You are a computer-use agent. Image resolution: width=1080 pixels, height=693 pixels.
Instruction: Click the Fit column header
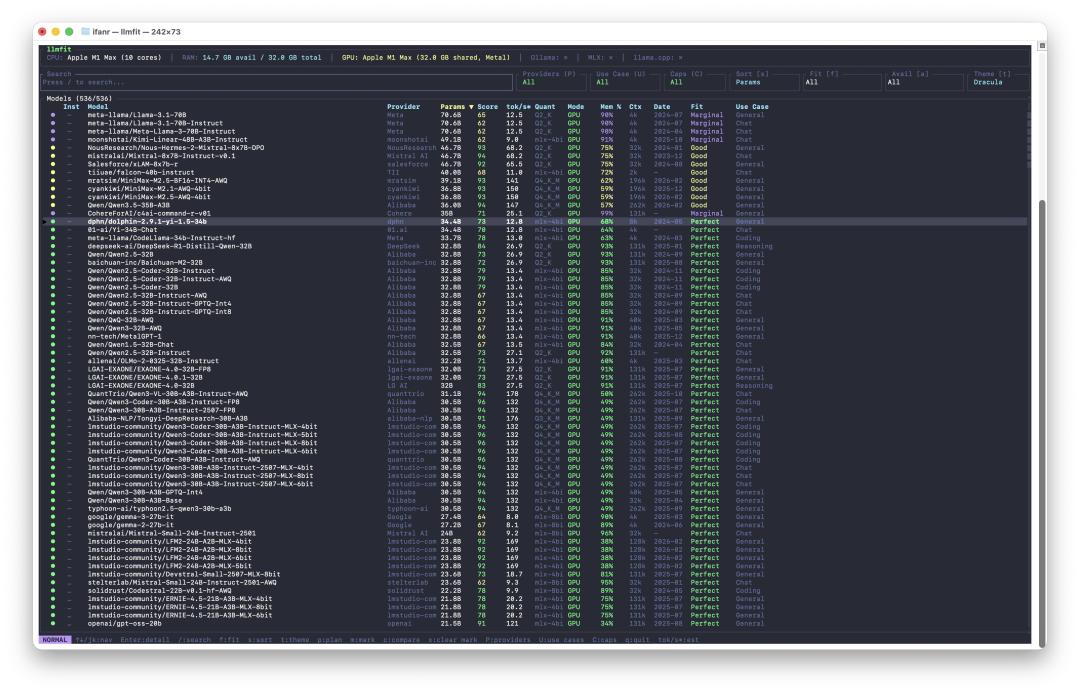tap(696, 107)
